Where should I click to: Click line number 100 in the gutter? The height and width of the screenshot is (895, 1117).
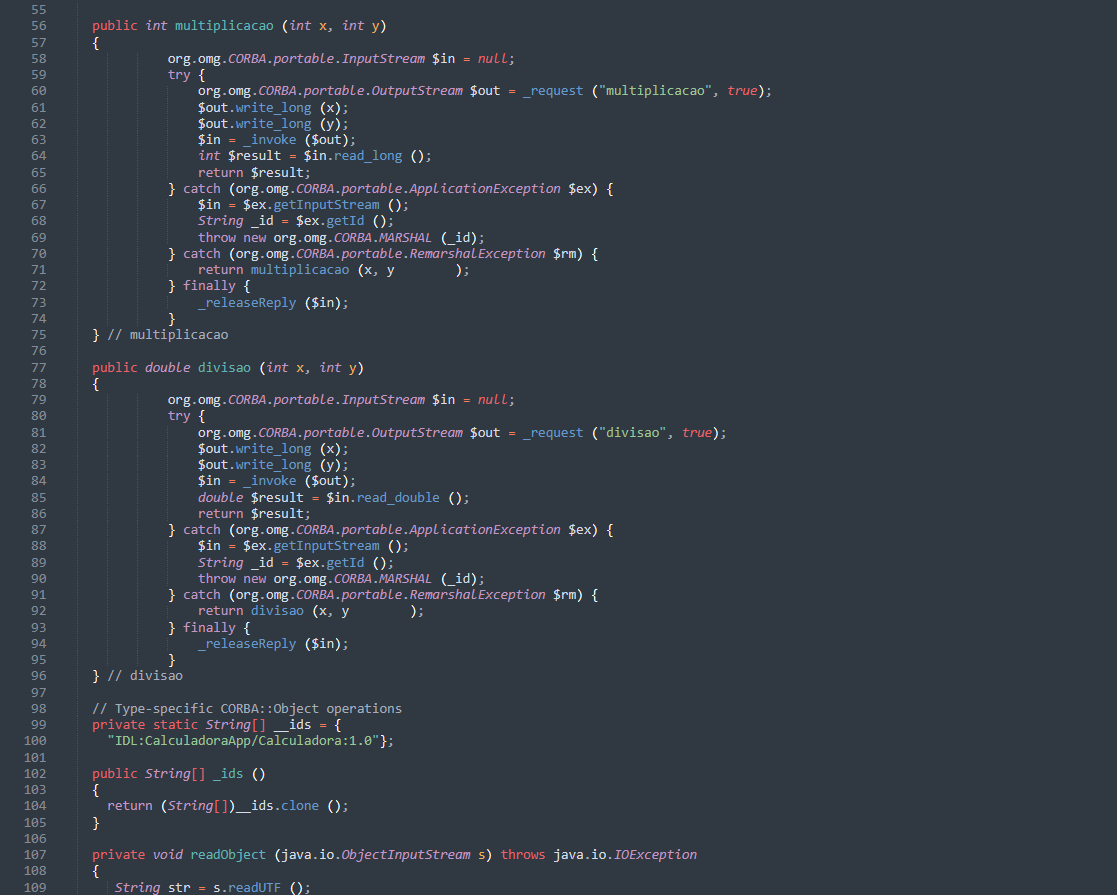[35, 740]
